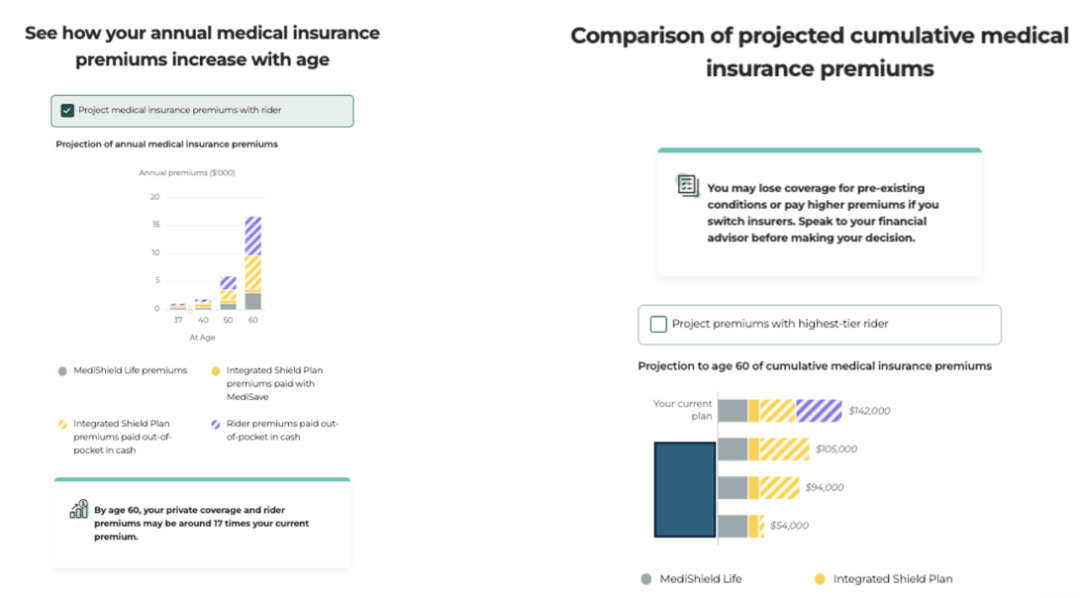Screen dimensions: 1080x598
Task: Click the pre-existing conditions warning card text
Action: (x=822, y=213)
